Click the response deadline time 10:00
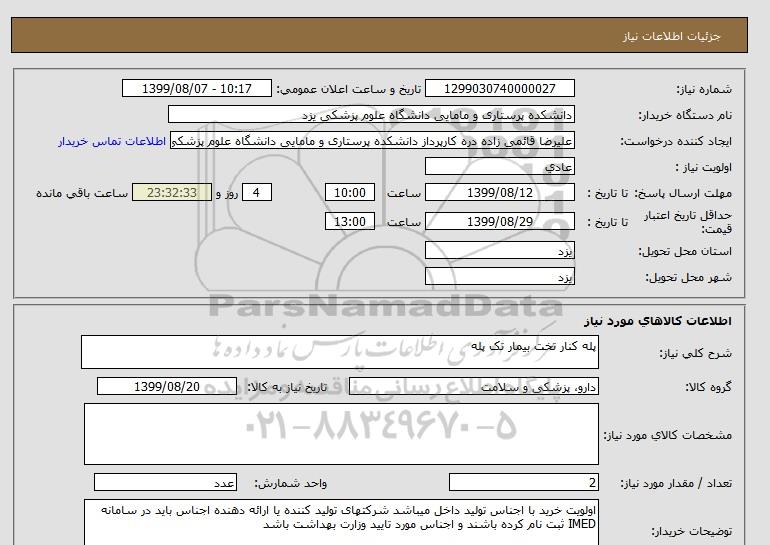 tap(350, 192)
